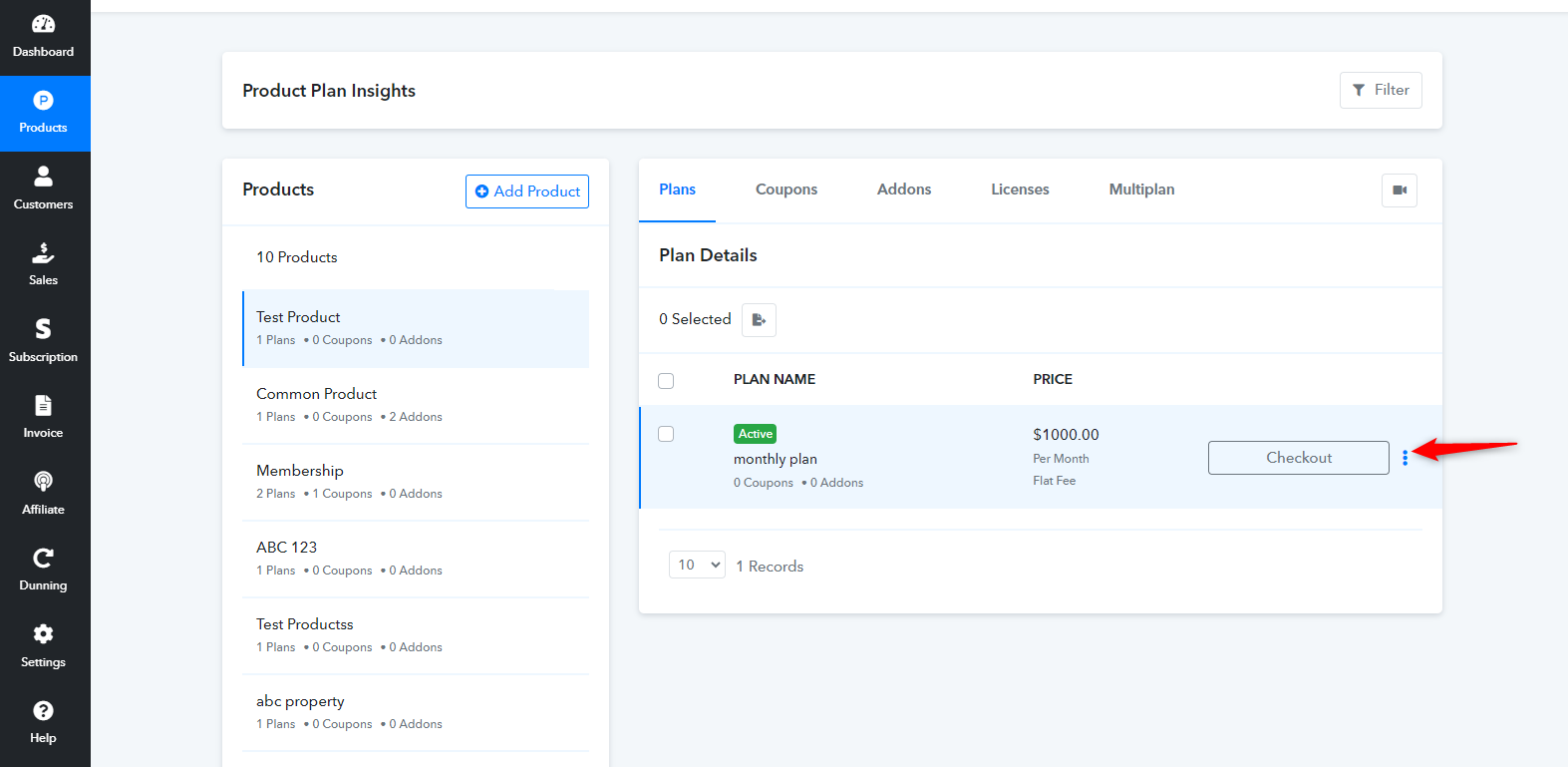The height and width of the screenshot is (767, 1568).
Task: Switch to the Licenses tab
Action: click(1020, 190)
